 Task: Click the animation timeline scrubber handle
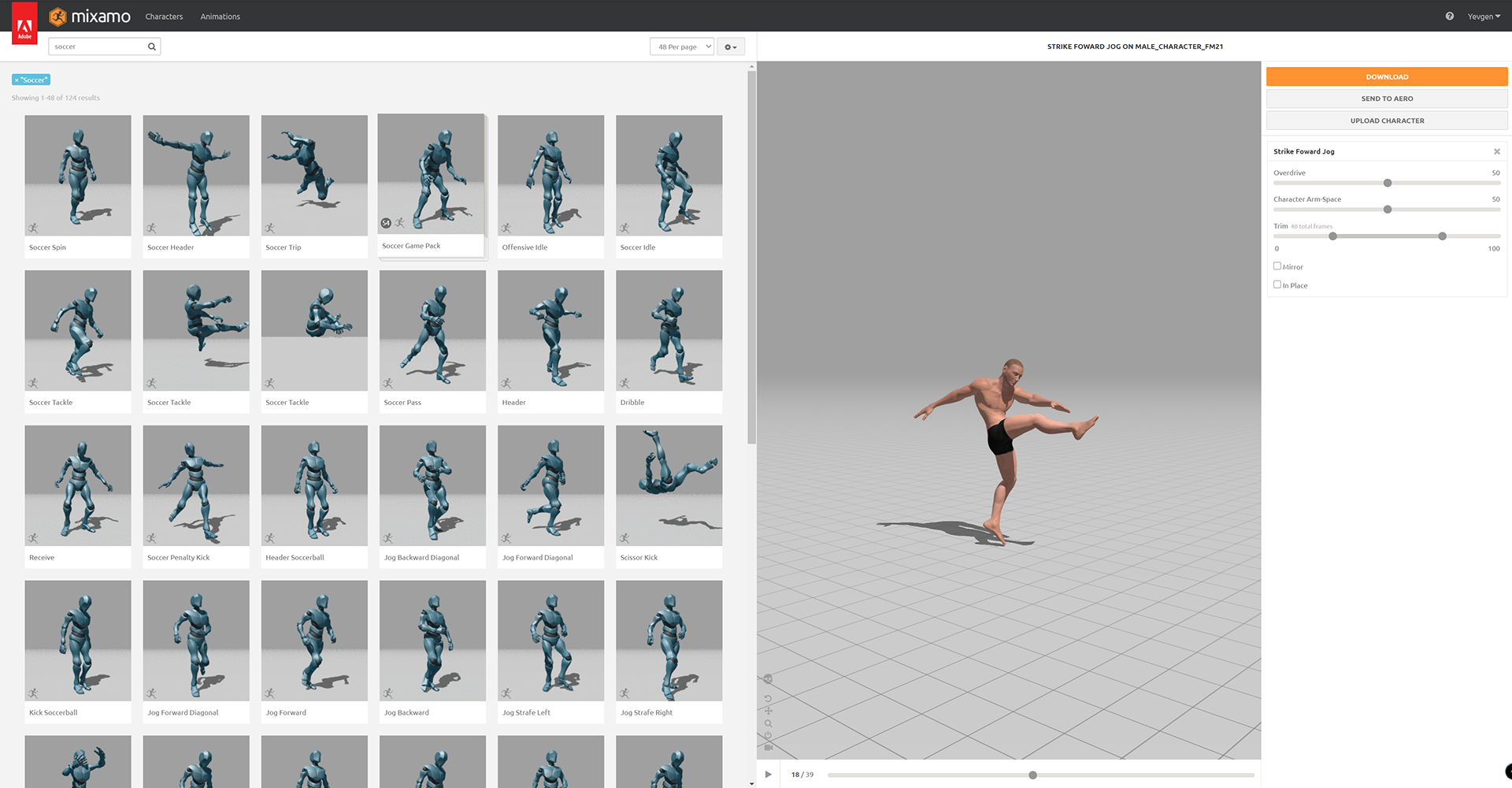[x=1032, y=775]
